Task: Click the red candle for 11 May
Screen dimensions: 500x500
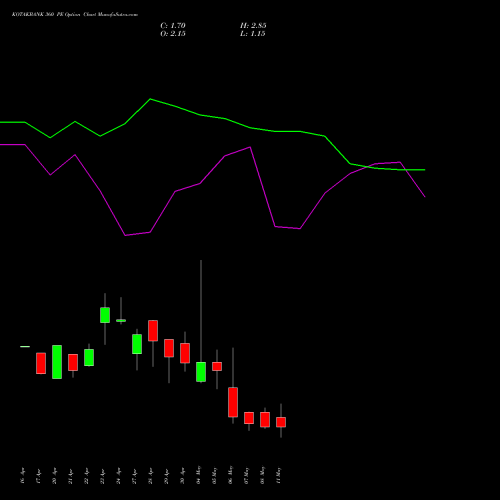Action: click(281, 422)
